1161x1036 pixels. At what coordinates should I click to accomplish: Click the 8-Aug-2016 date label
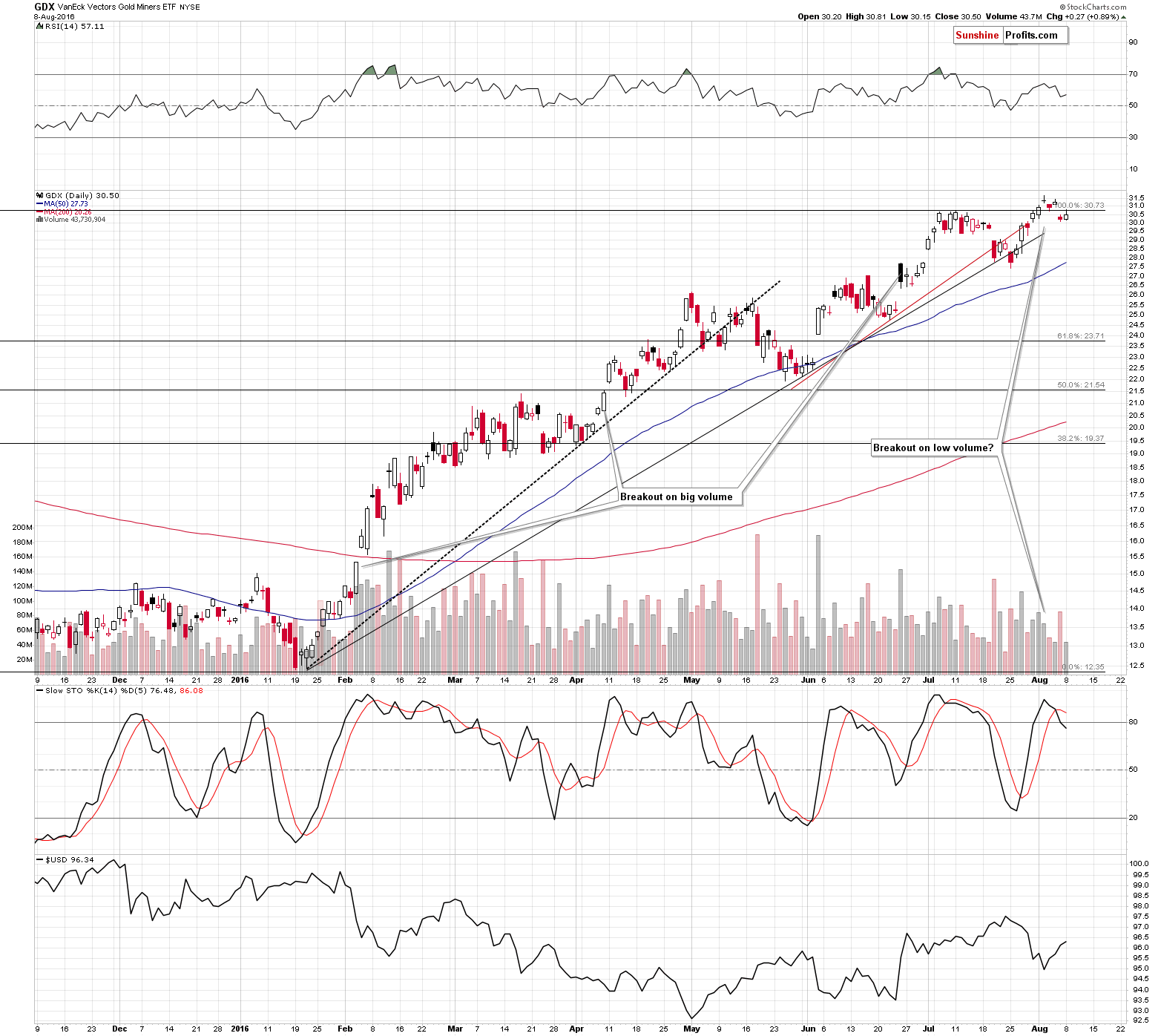point(54,16)
